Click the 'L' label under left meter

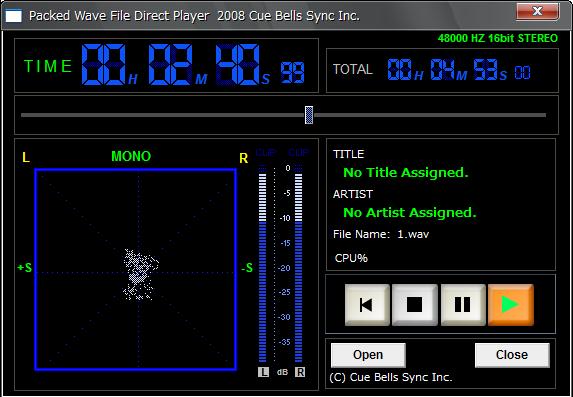tap(263, 373)
